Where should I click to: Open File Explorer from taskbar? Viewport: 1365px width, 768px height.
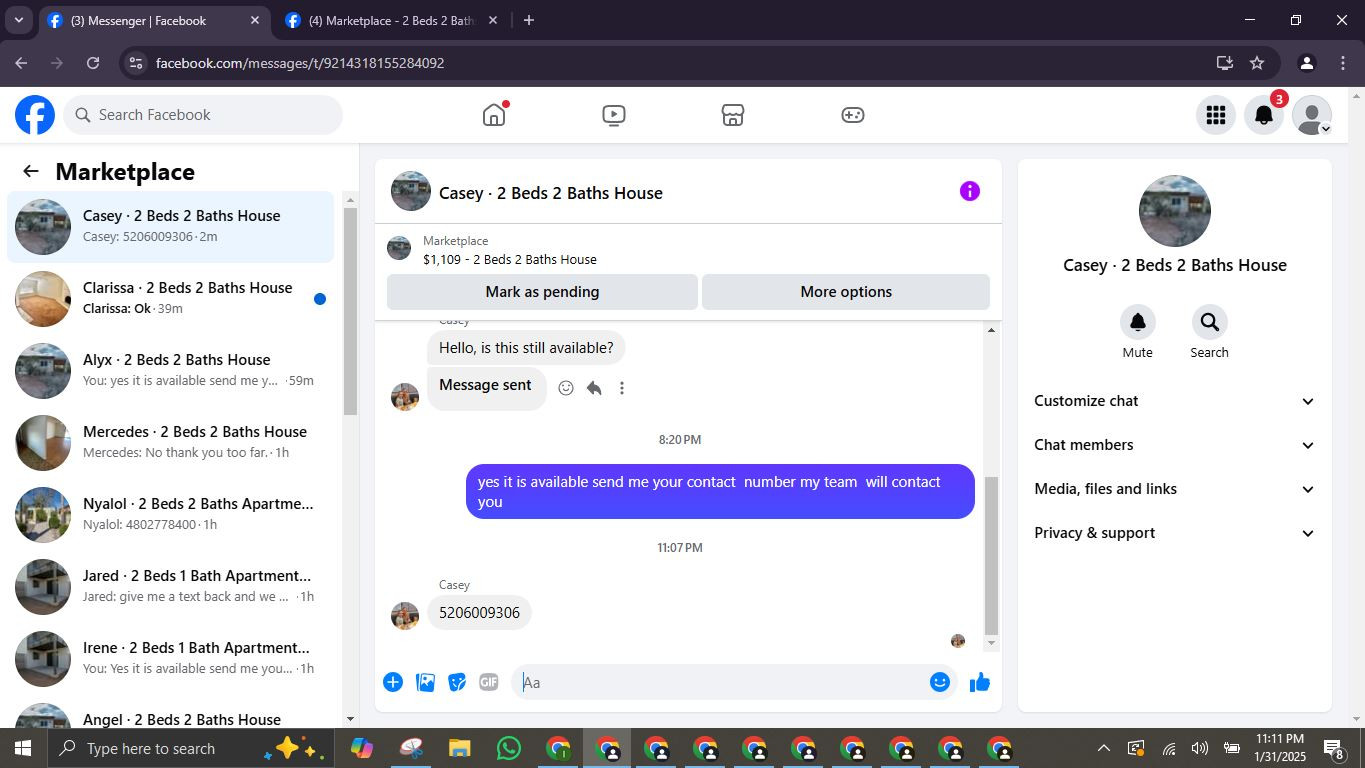pos(459,748)
